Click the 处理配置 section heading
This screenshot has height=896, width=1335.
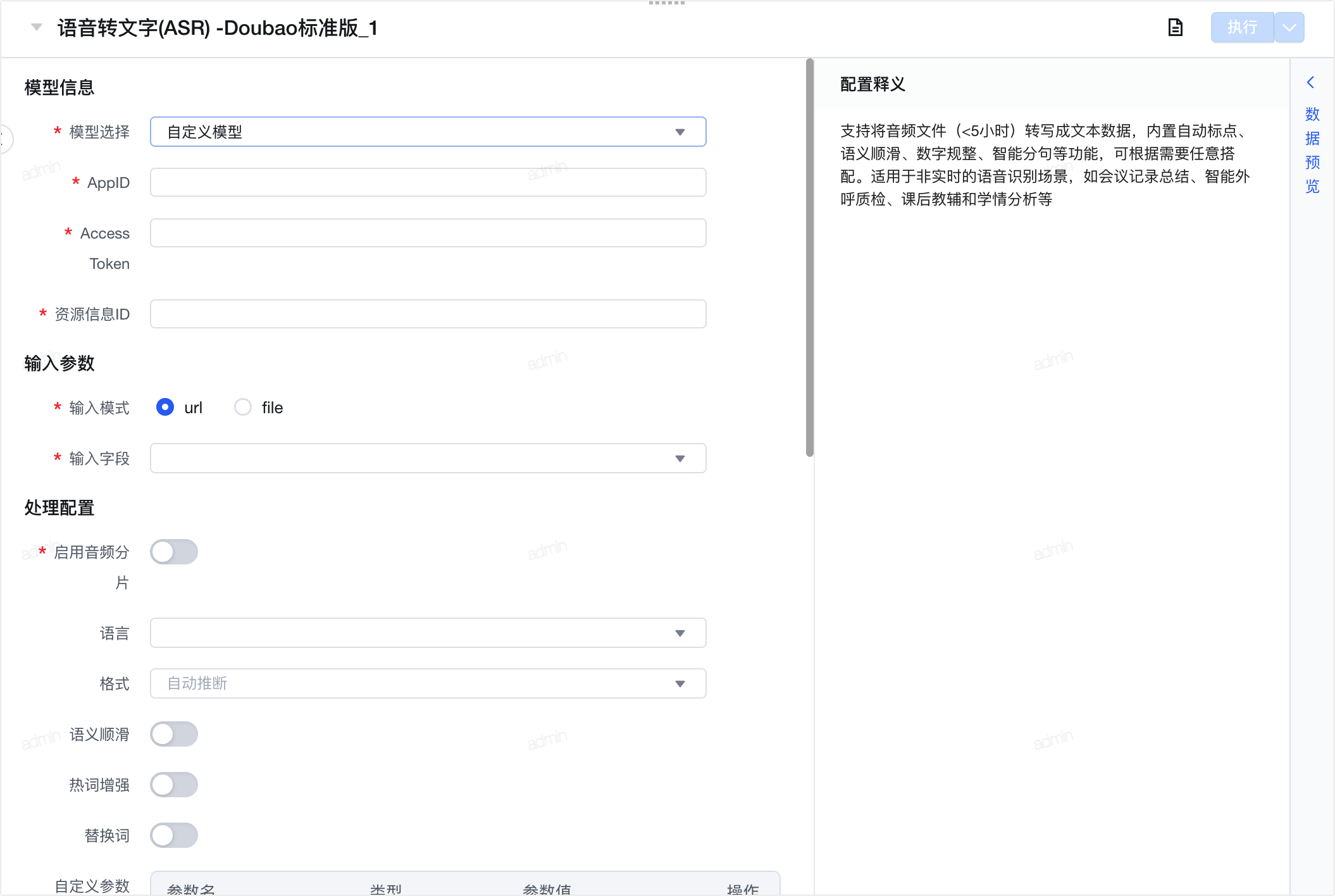(59, 507)
